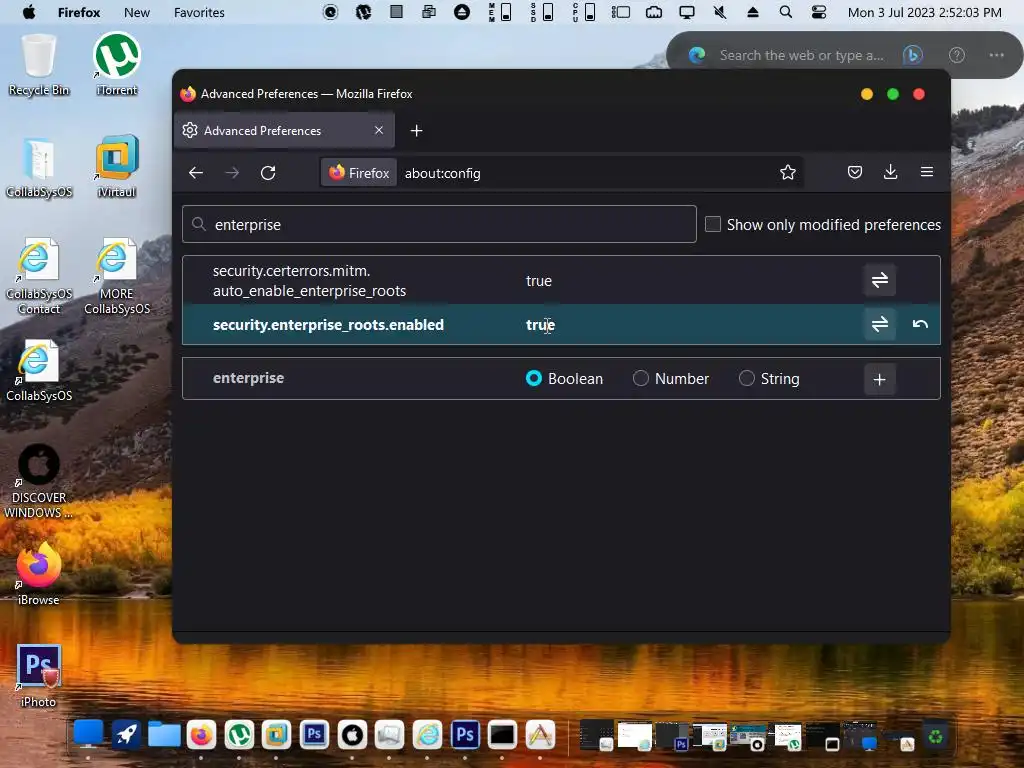The height and width of the screenshot is (768, 1024).
Task: Open the recycle bin icon at dock end
Action: point(935,736)
